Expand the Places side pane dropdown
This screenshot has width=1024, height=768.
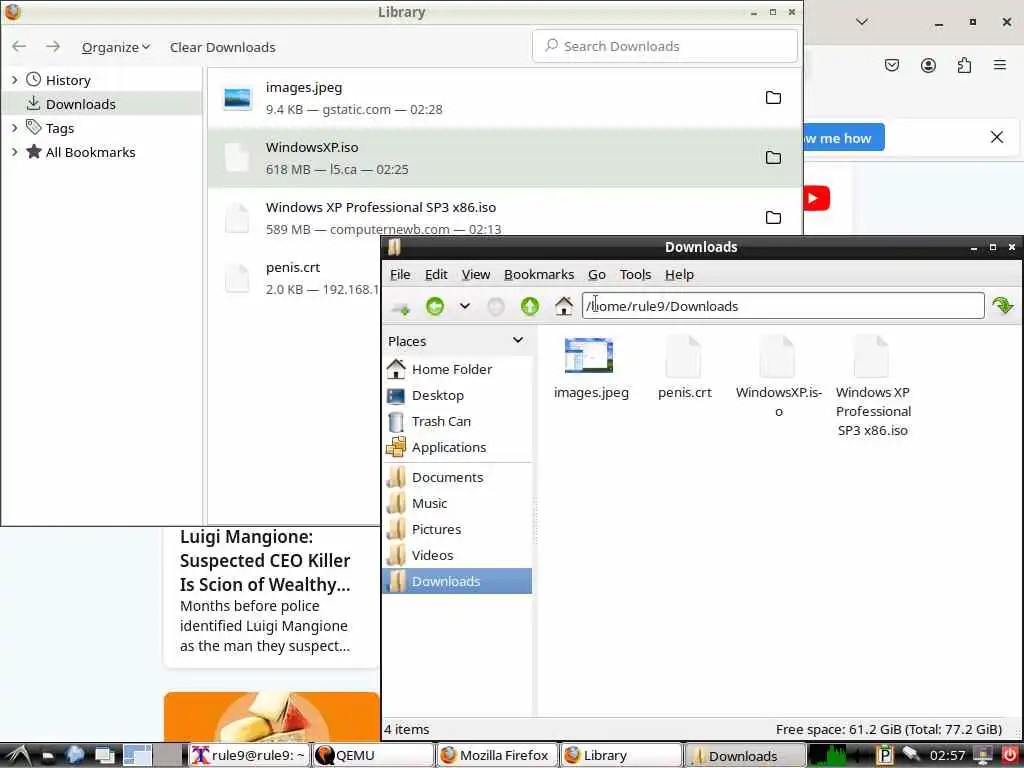[x=518, y=340]
